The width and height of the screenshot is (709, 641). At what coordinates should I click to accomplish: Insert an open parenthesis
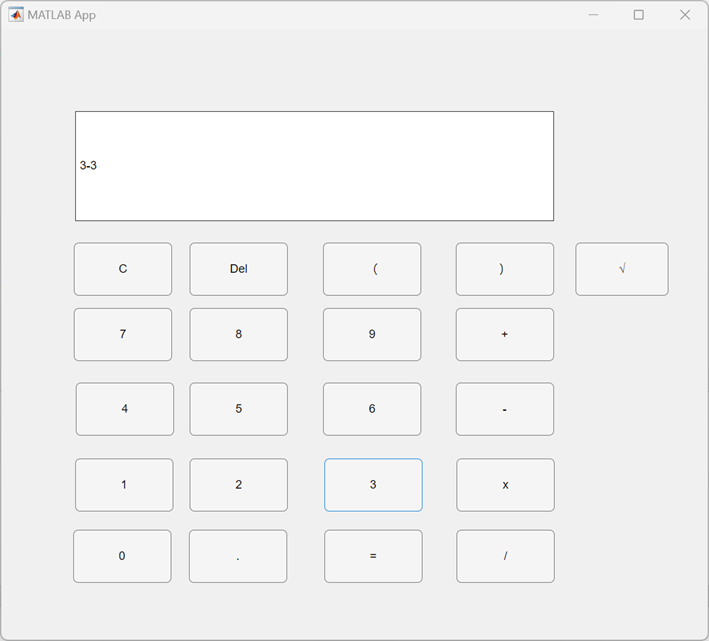pos(372,269)
